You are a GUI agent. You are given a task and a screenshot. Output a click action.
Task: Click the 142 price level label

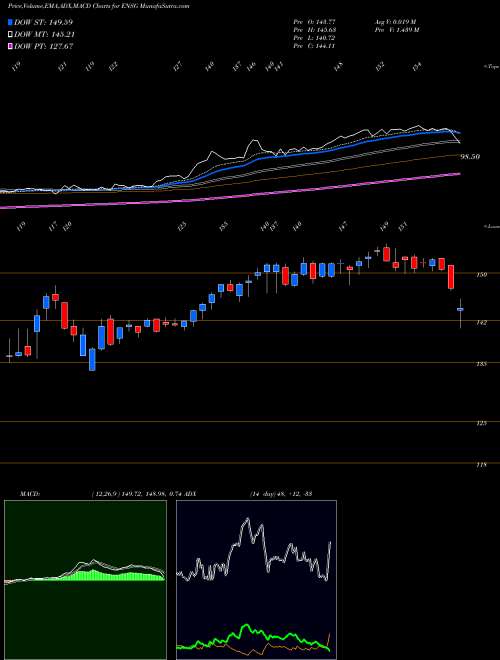483,322
